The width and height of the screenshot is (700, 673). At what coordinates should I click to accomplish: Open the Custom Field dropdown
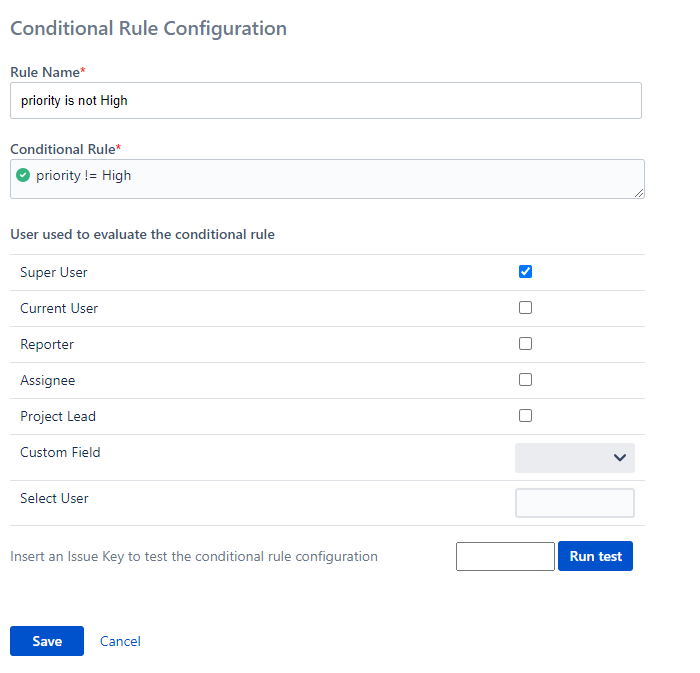click(575, 458)
